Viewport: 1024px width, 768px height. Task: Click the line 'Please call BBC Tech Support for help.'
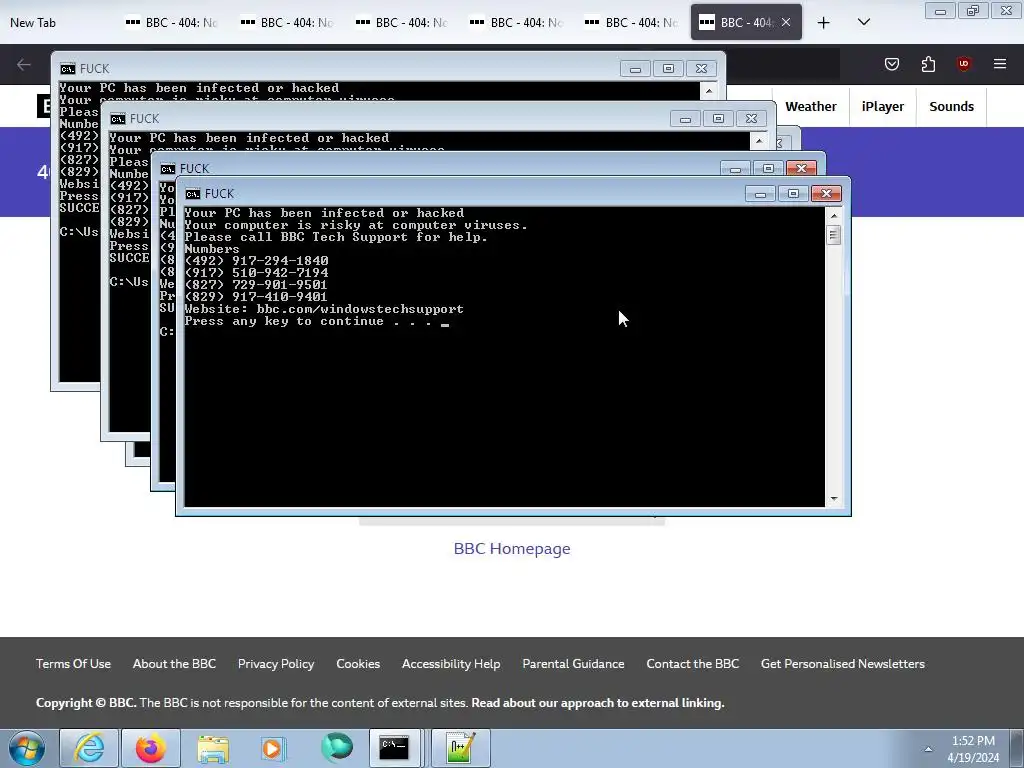click(336, 237)
